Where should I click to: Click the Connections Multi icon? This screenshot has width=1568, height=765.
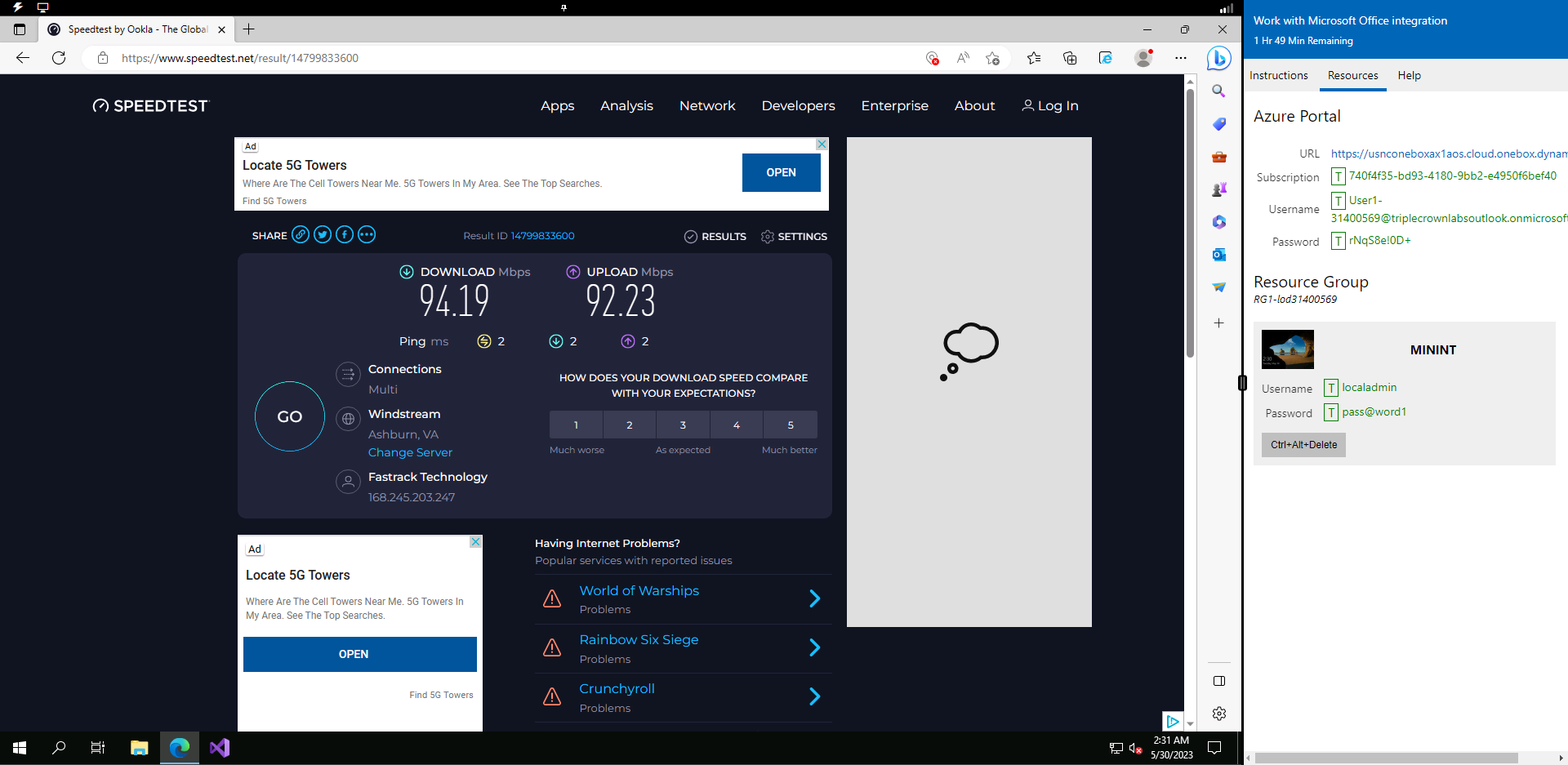pos(348,375)
